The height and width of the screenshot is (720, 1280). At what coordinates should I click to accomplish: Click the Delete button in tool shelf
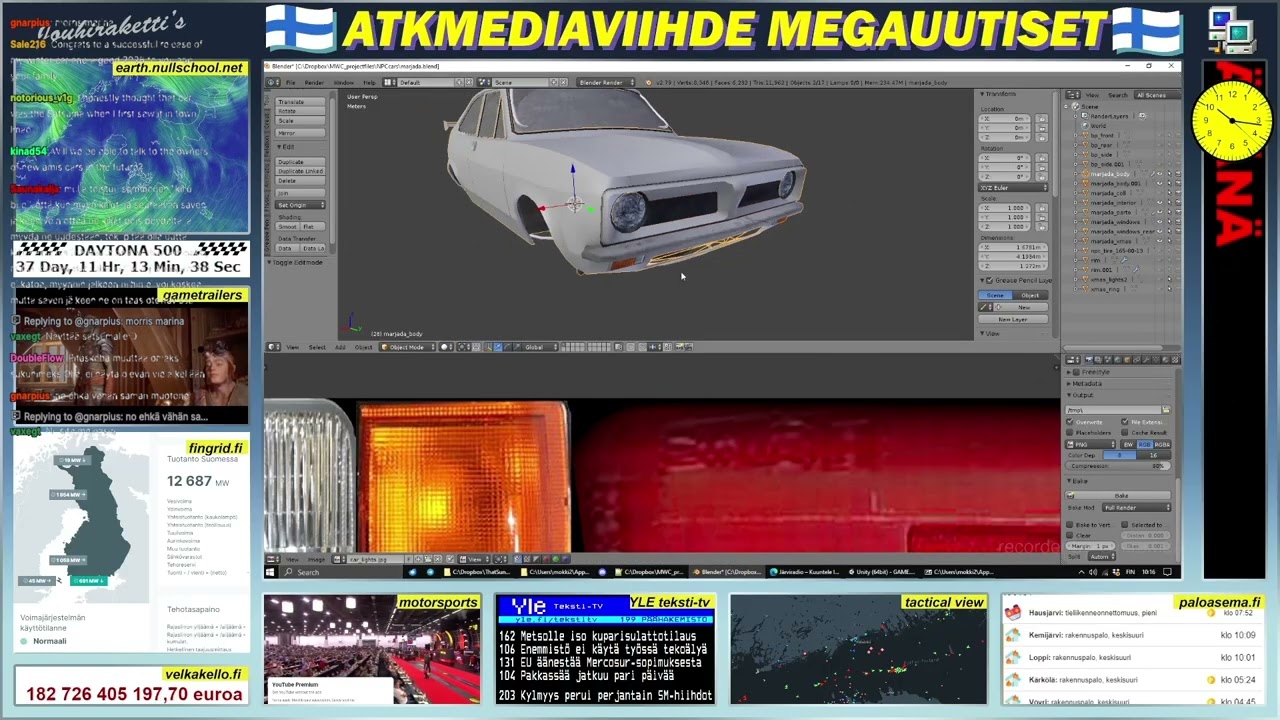(x=300, y=181)
